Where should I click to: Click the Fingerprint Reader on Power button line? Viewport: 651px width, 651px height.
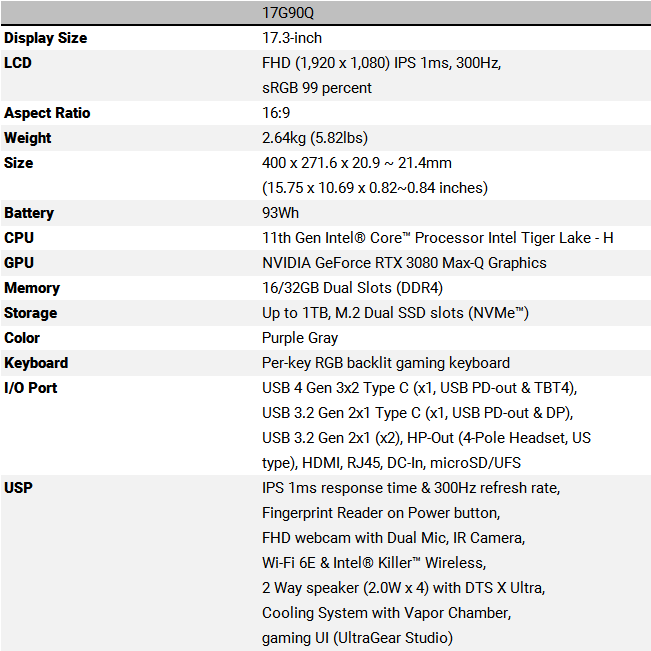381,513
